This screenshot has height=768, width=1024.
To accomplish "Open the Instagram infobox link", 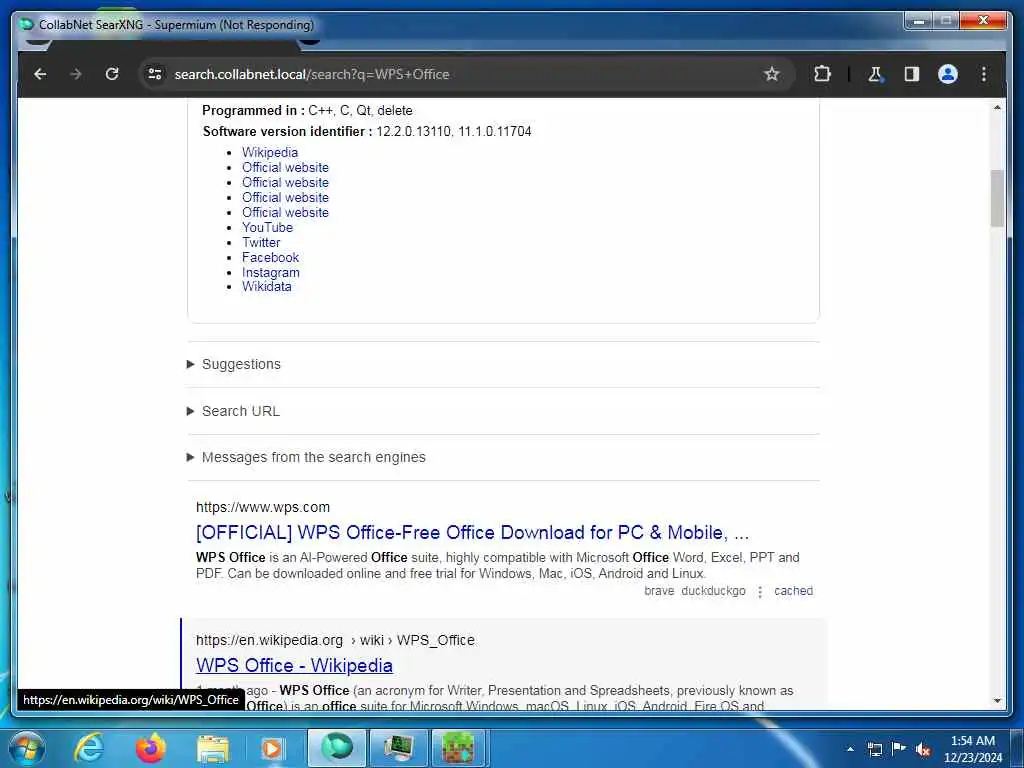I will pyautogui.click(x=270, y=272).
